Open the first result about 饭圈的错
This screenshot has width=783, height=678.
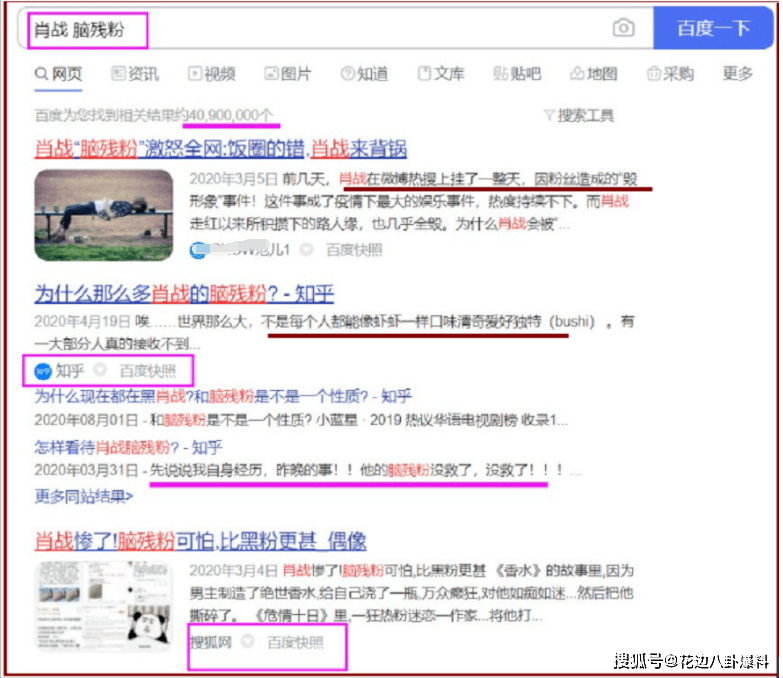tap(220, 149)
